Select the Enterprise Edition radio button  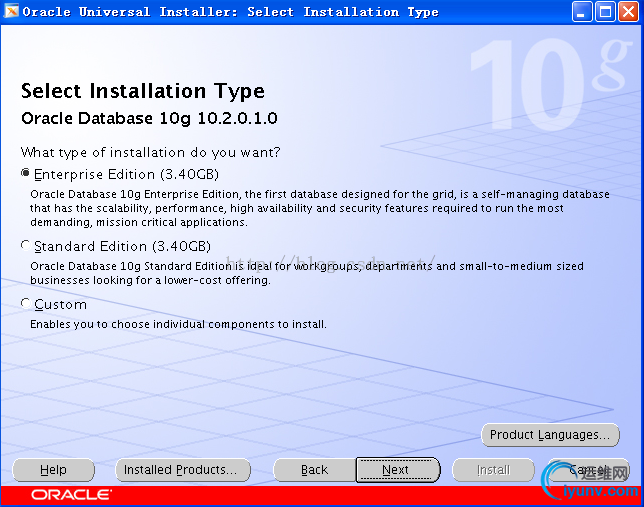tap(25, 173)
